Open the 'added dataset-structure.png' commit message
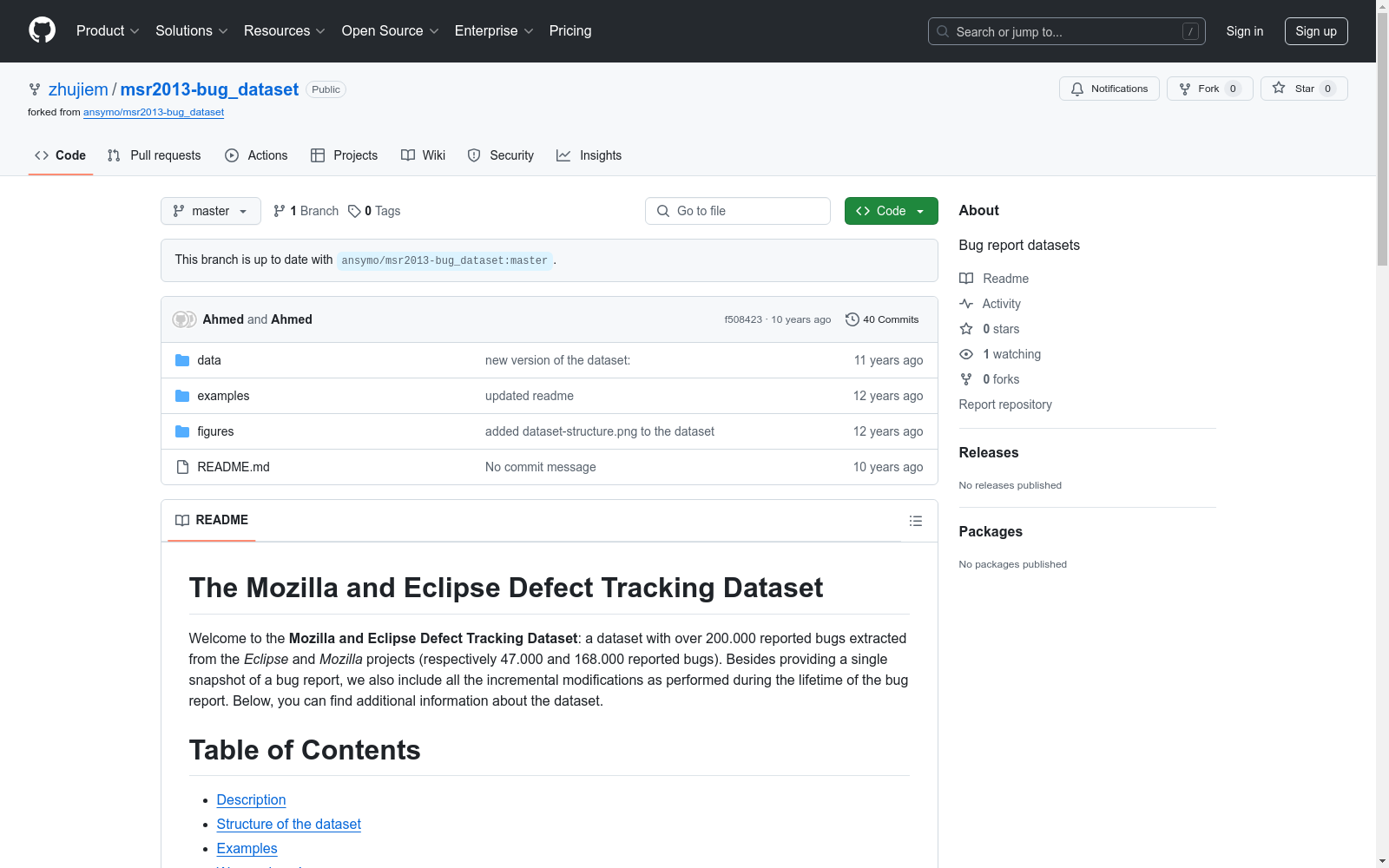The image size is (1389, 868). pos(600,431)
